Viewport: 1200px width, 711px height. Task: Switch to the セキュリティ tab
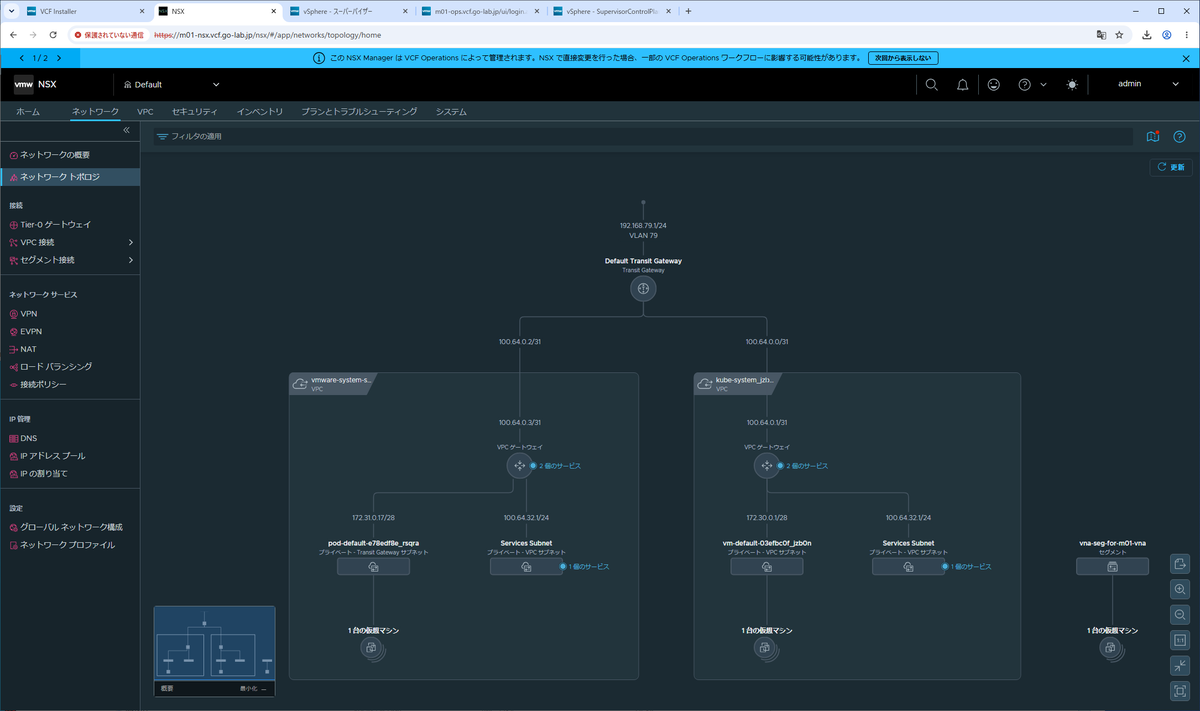(x=194, y=111)
